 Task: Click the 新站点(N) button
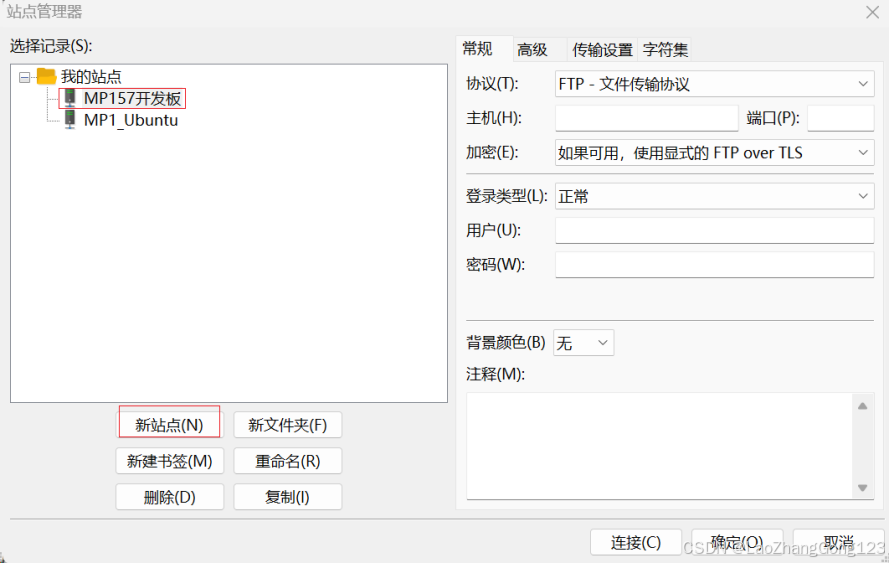click(170, 425)
